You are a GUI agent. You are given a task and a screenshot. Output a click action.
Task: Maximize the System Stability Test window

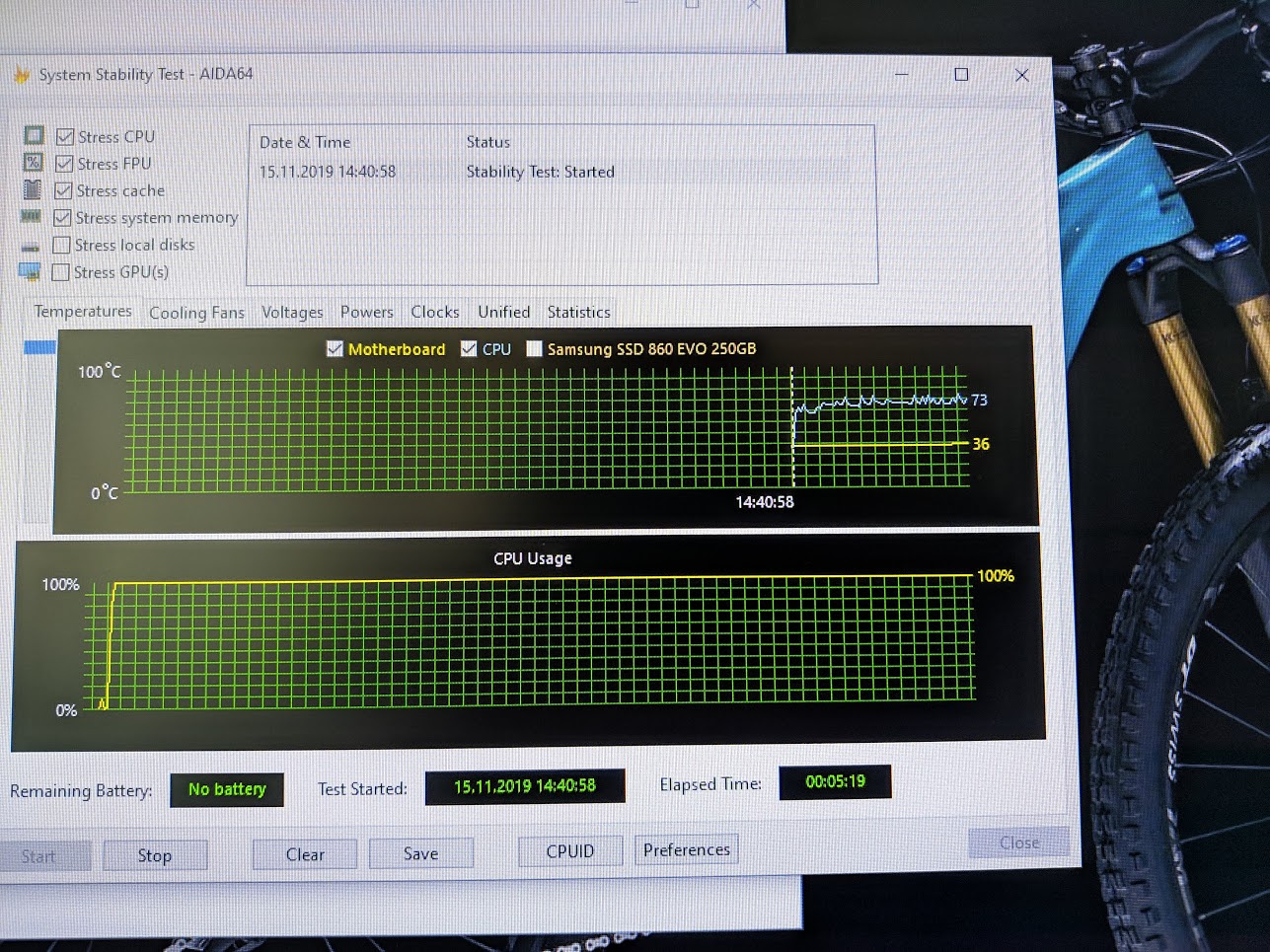click(961, 74)
